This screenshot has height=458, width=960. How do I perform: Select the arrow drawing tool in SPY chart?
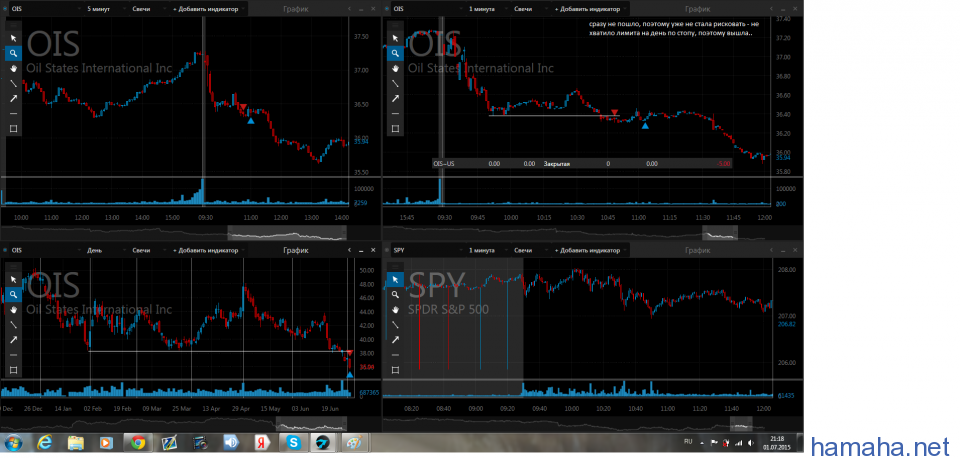[396, 340]
